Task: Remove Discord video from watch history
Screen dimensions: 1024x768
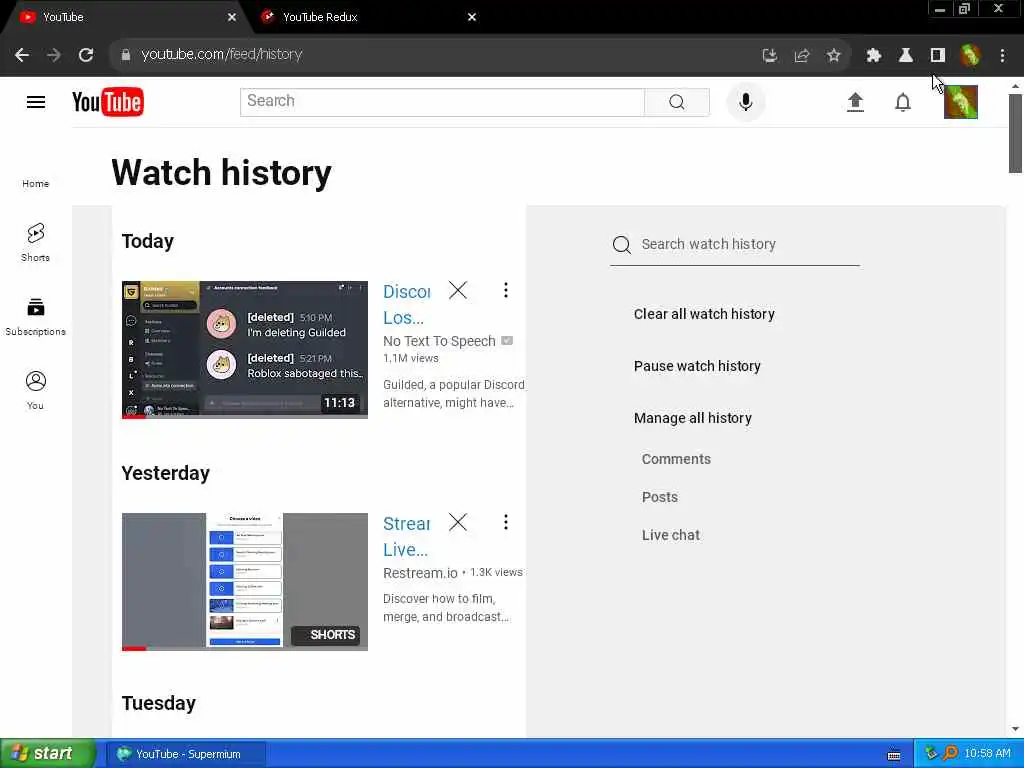Action: click(458, 290)
